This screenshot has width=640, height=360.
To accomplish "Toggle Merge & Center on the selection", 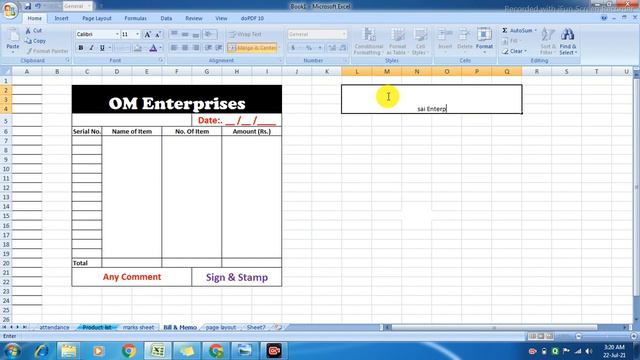I will pyautogui.click(x=252, y=48).
